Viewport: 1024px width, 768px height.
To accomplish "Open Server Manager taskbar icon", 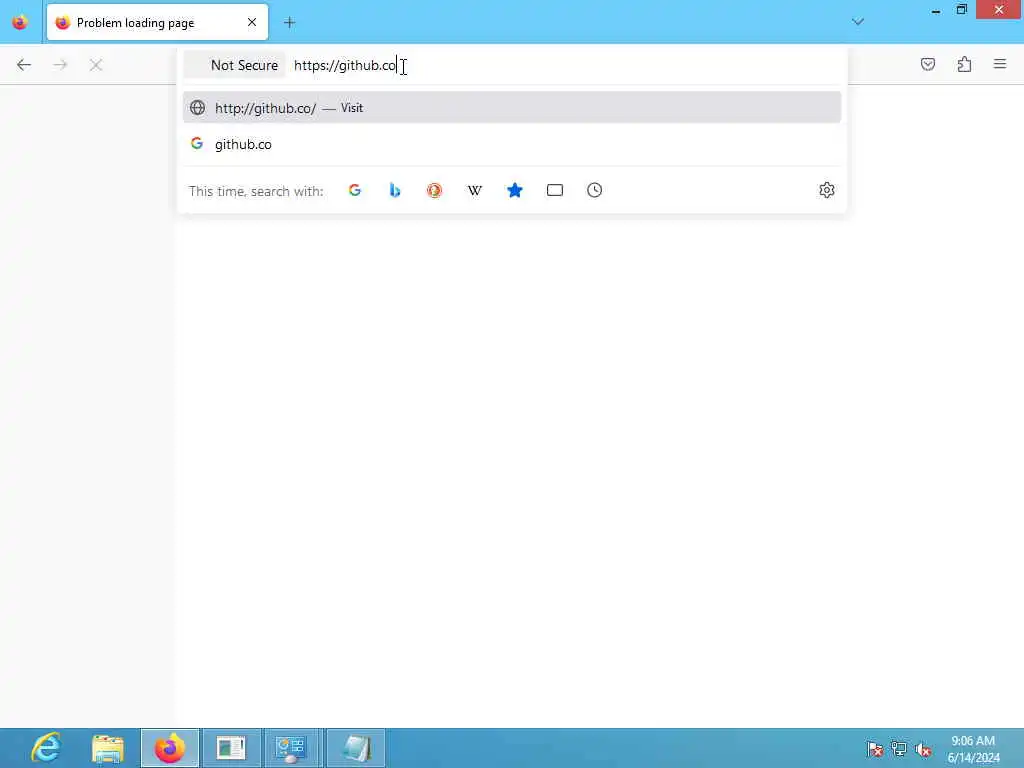I will tap(231, 748).
